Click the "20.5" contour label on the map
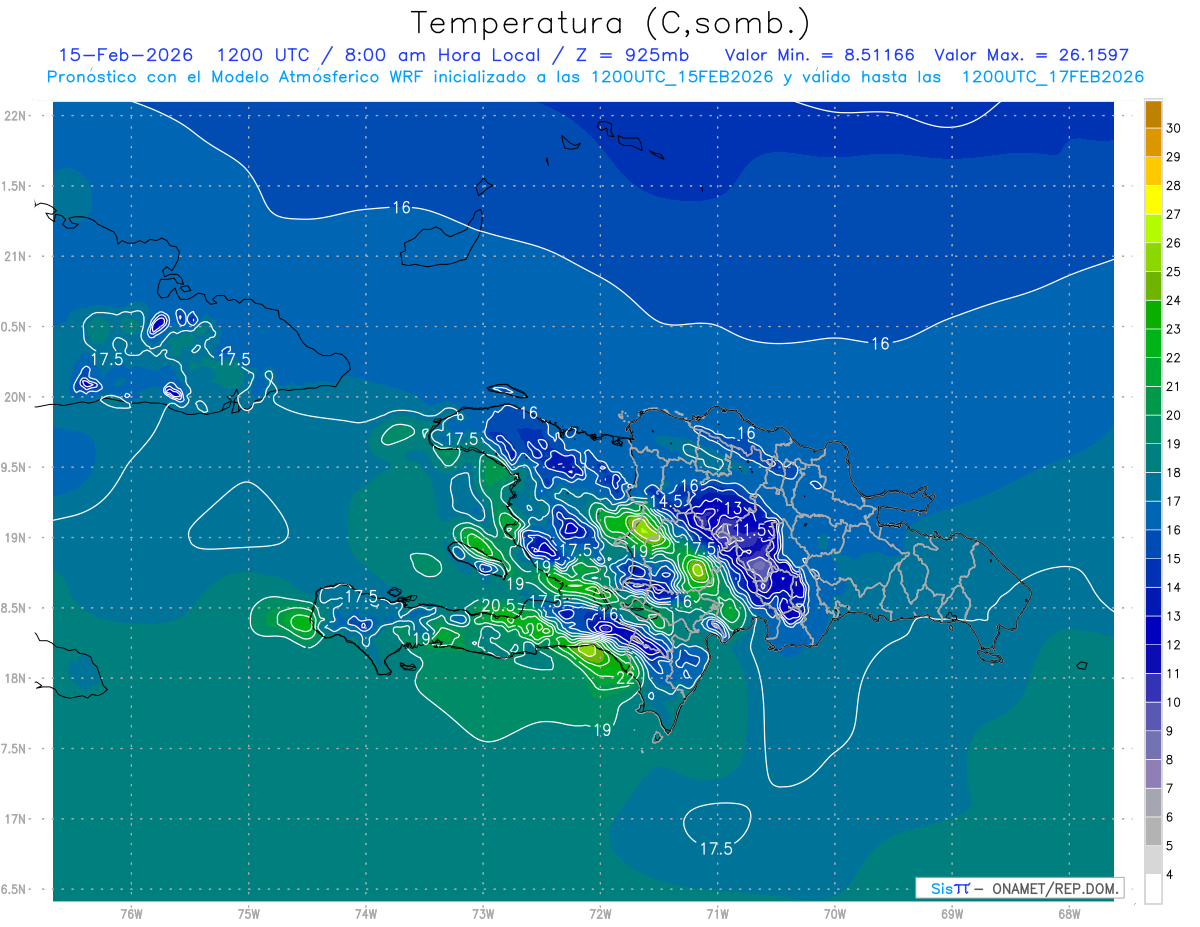The image size is (1200, 927). pos(498,605)
